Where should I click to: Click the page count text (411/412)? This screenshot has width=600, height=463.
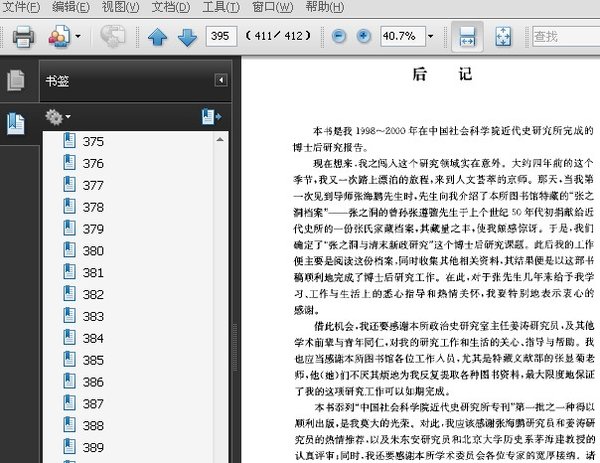pyautogui.click(x=278, y=36)
